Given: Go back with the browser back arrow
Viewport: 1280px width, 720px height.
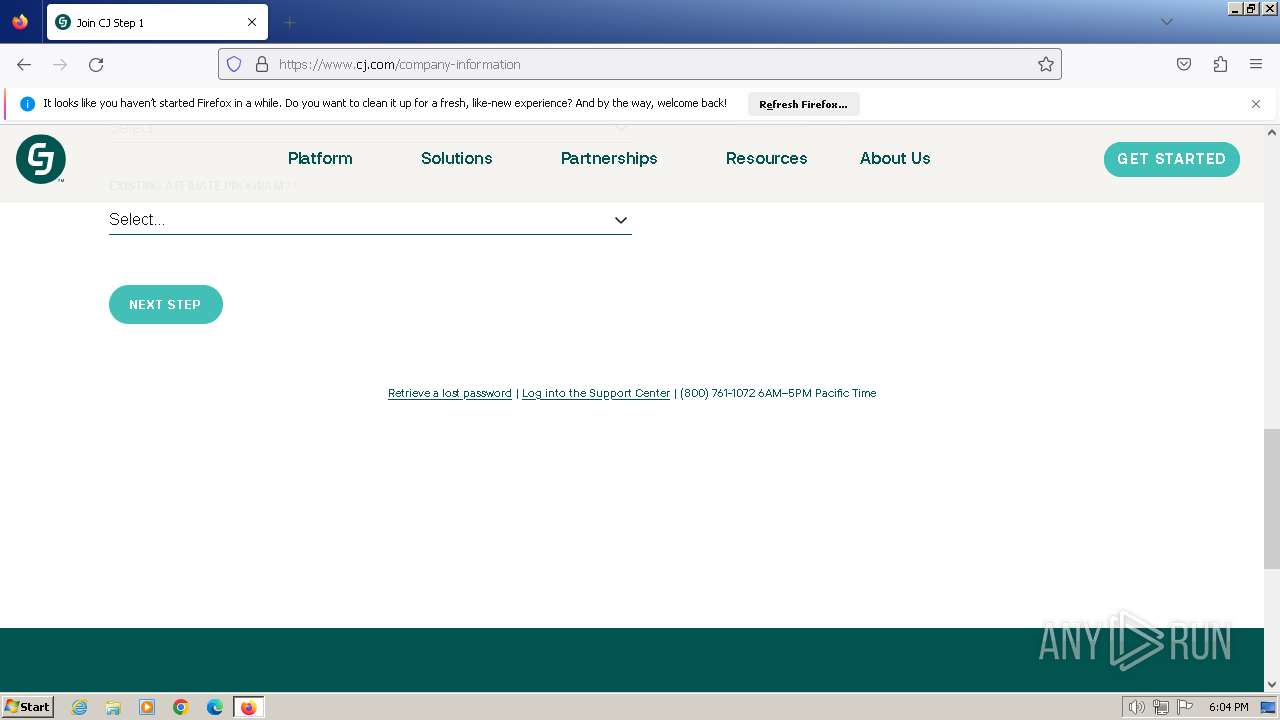Looking at the screenshot, I should pos(24,64).
